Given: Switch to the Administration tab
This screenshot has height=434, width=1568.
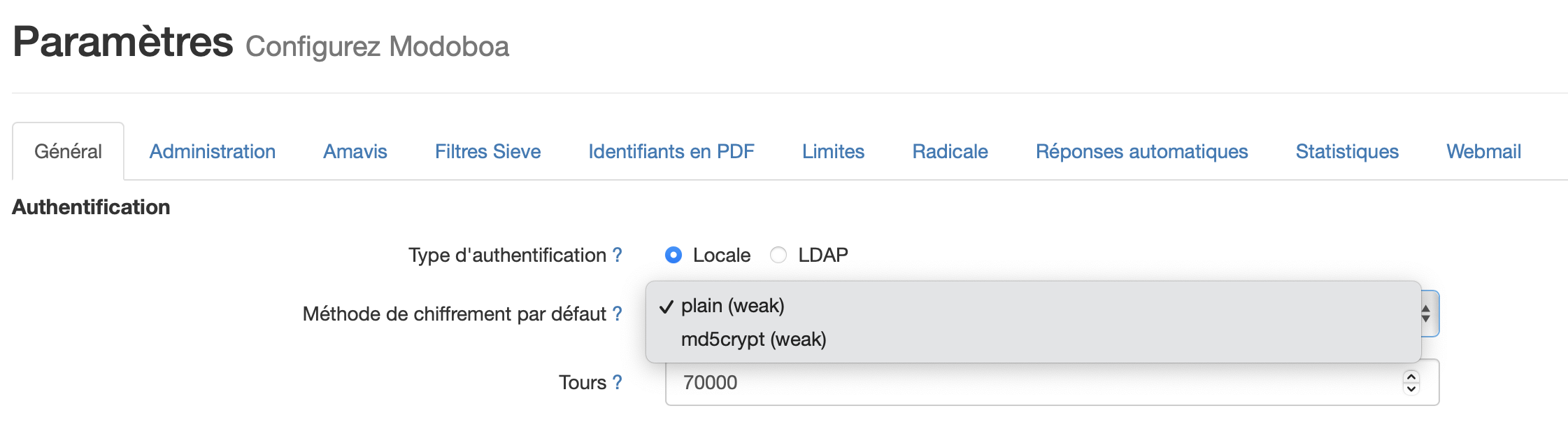Looking at the screenshot, I should (213, 151).
